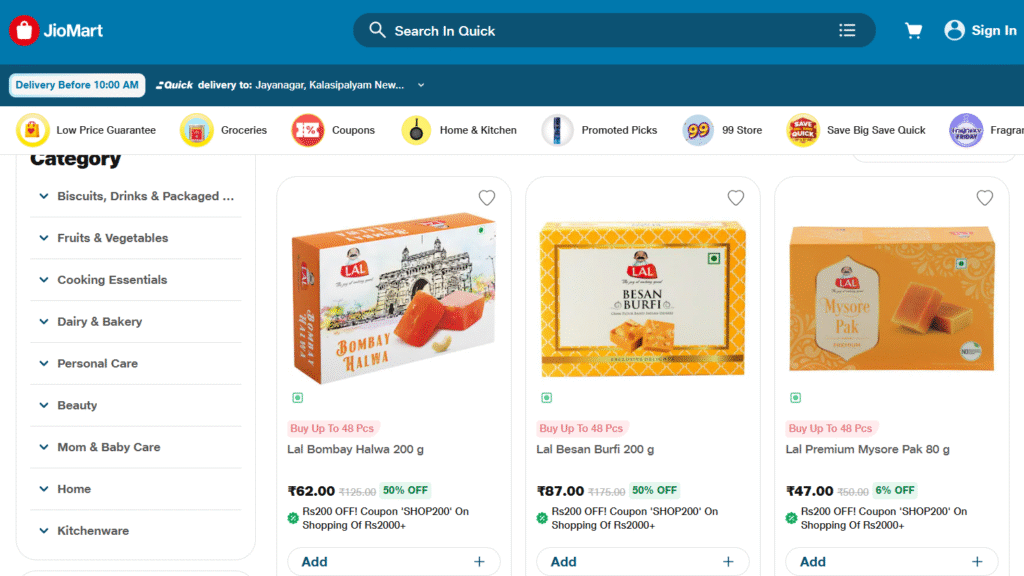Click the Sign In profile icon
Image resolution: width=1024 pixels, height=576 pixels.
coord(954,31)
